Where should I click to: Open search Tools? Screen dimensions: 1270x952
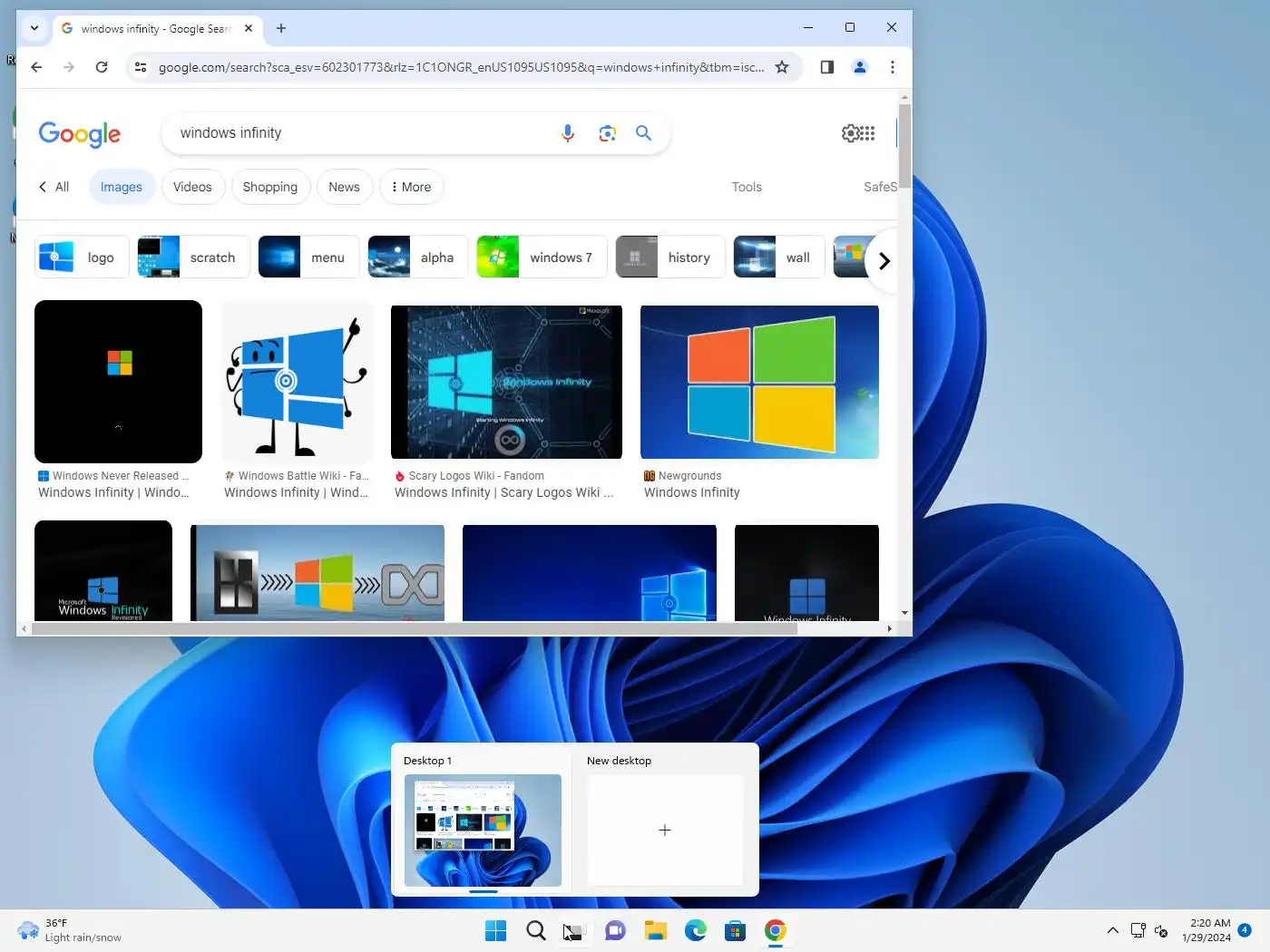click(747, 187)
